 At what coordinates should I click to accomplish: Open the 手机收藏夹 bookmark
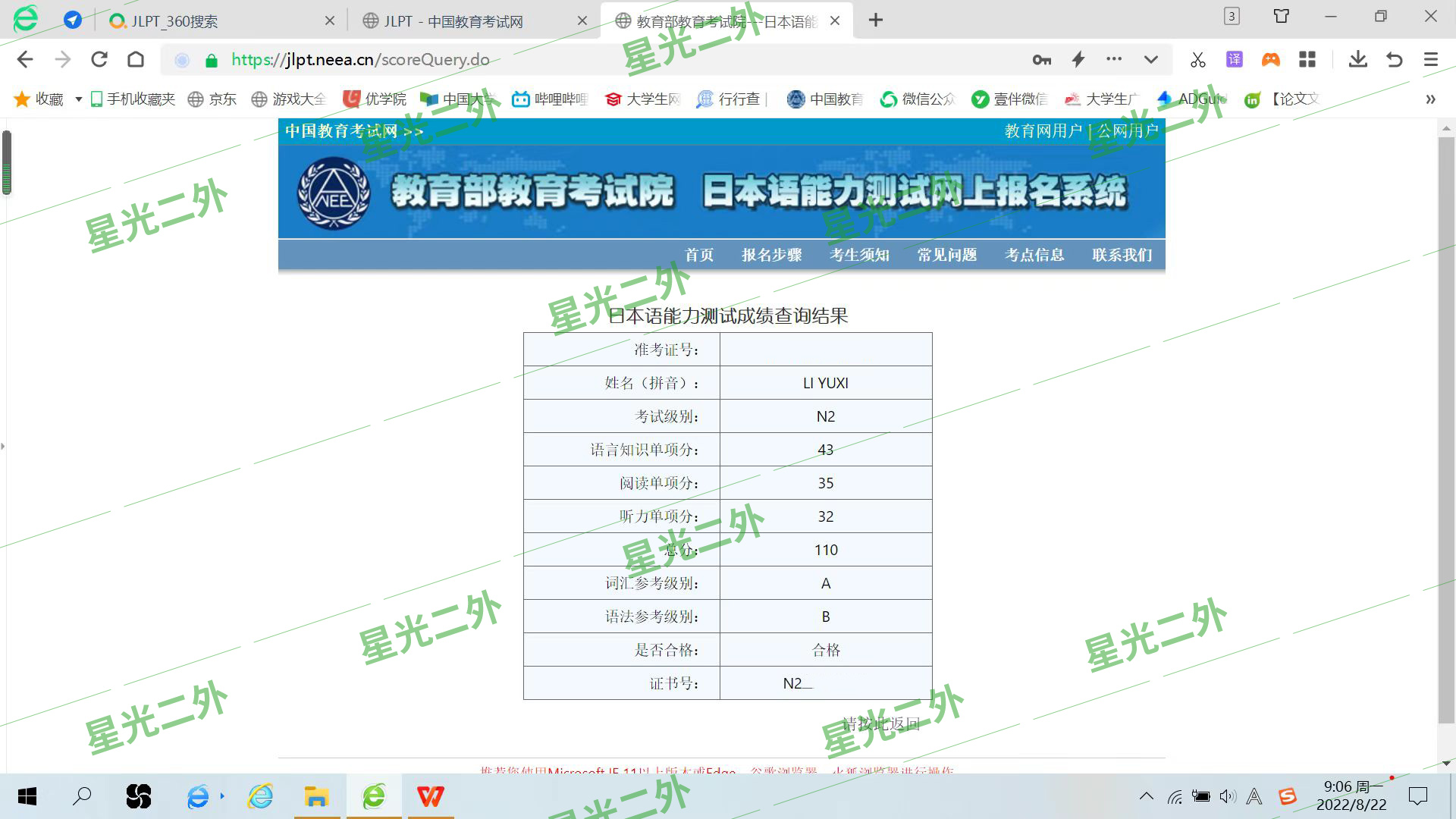tap(133, 99)
